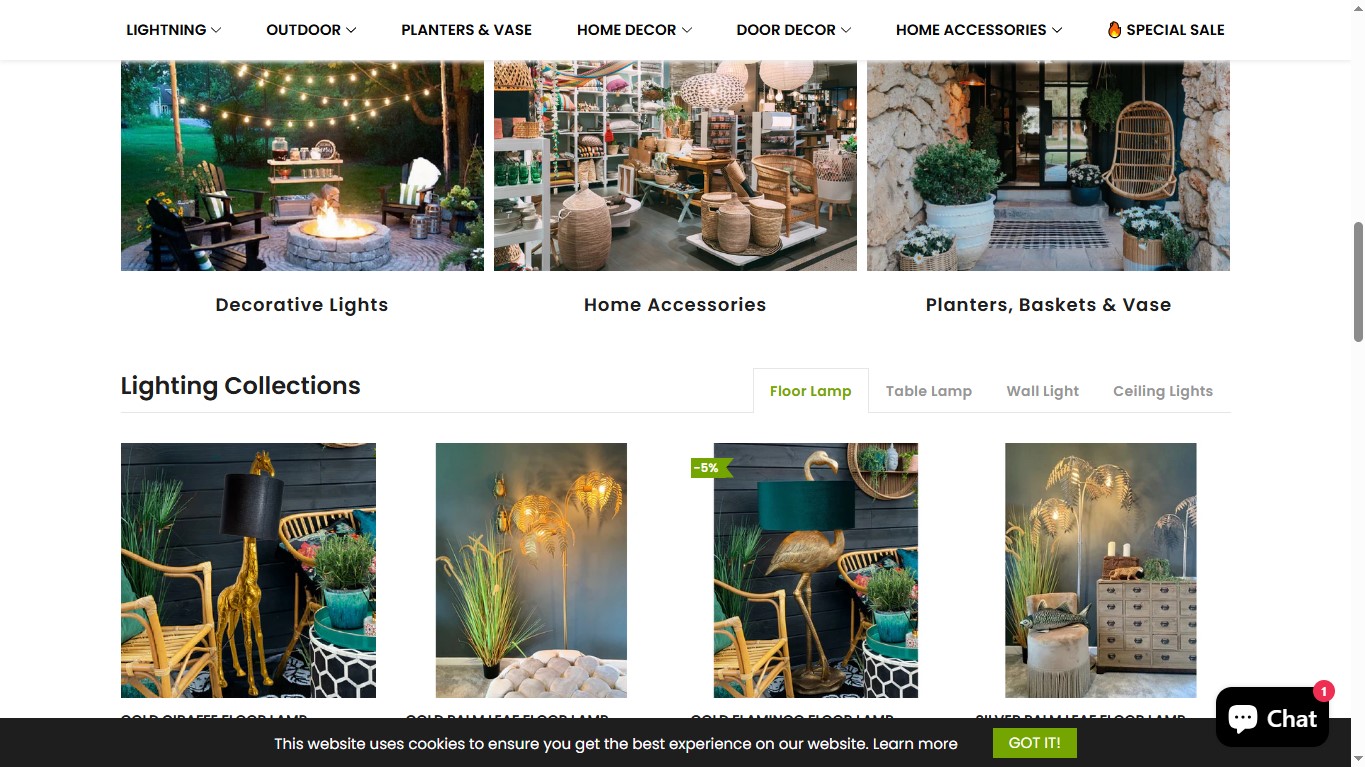This screenshot has height=767, width=1365.
Task: Select the Floor Lamp tab
Action: pyautogui.click(x=810, y=391)
